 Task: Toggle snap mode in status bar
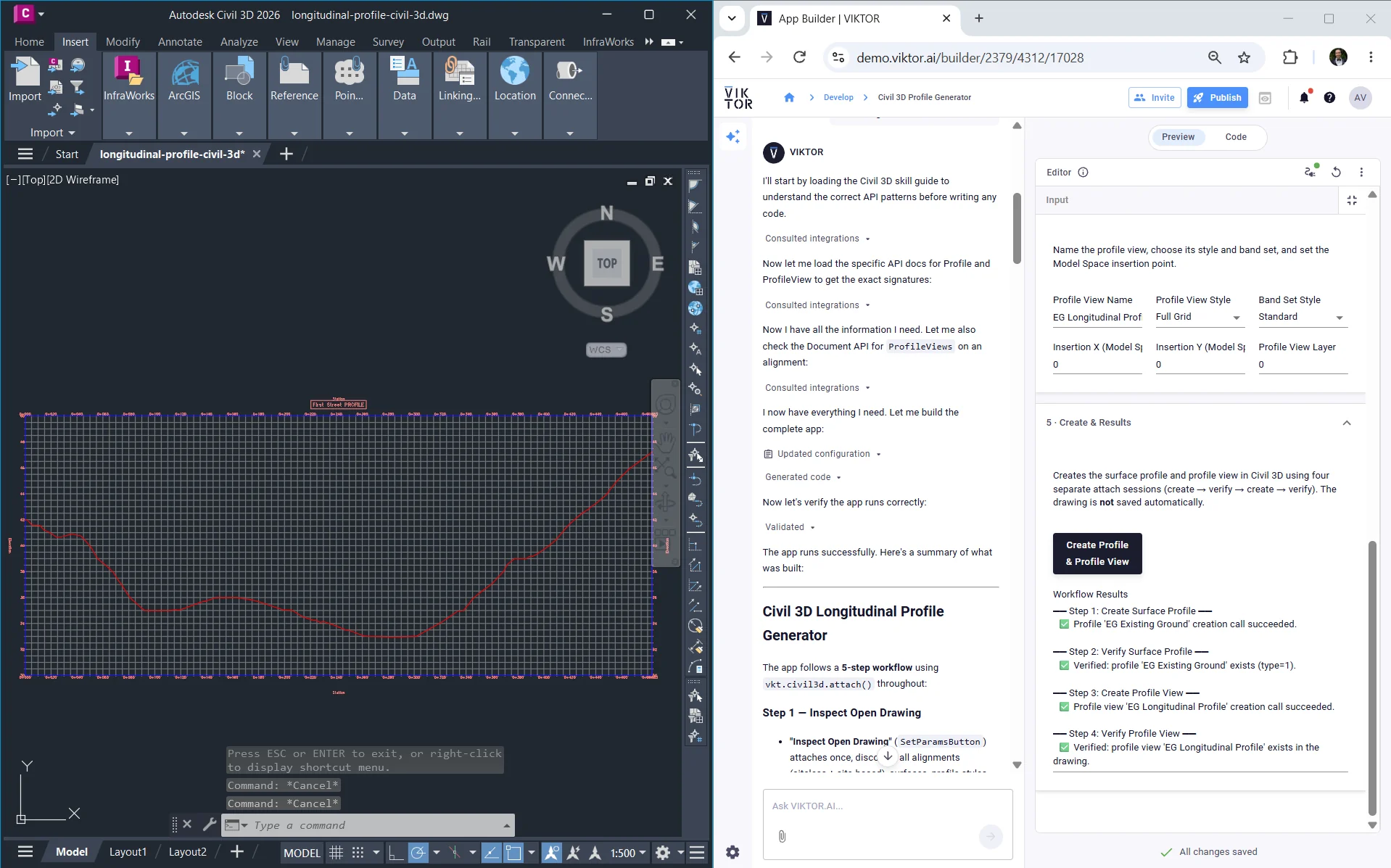tap(358, 852)
